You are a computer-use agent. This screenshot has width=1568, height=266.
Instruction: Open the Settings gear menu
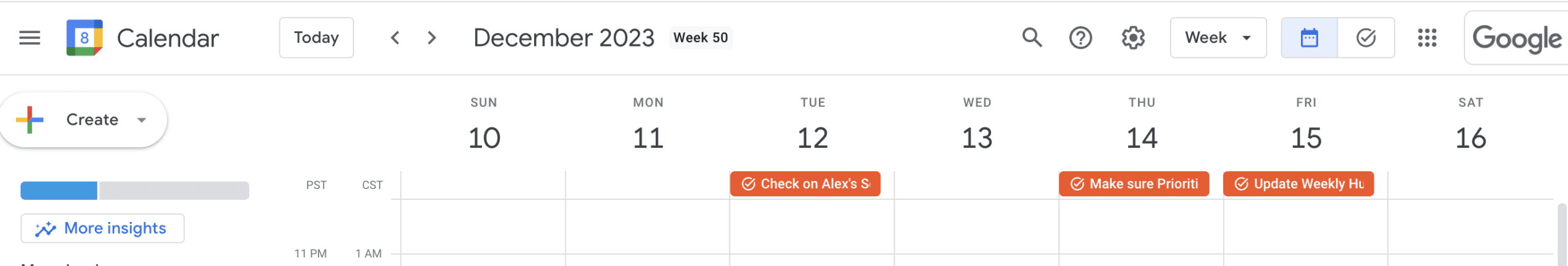click(x=1133, y=38)
